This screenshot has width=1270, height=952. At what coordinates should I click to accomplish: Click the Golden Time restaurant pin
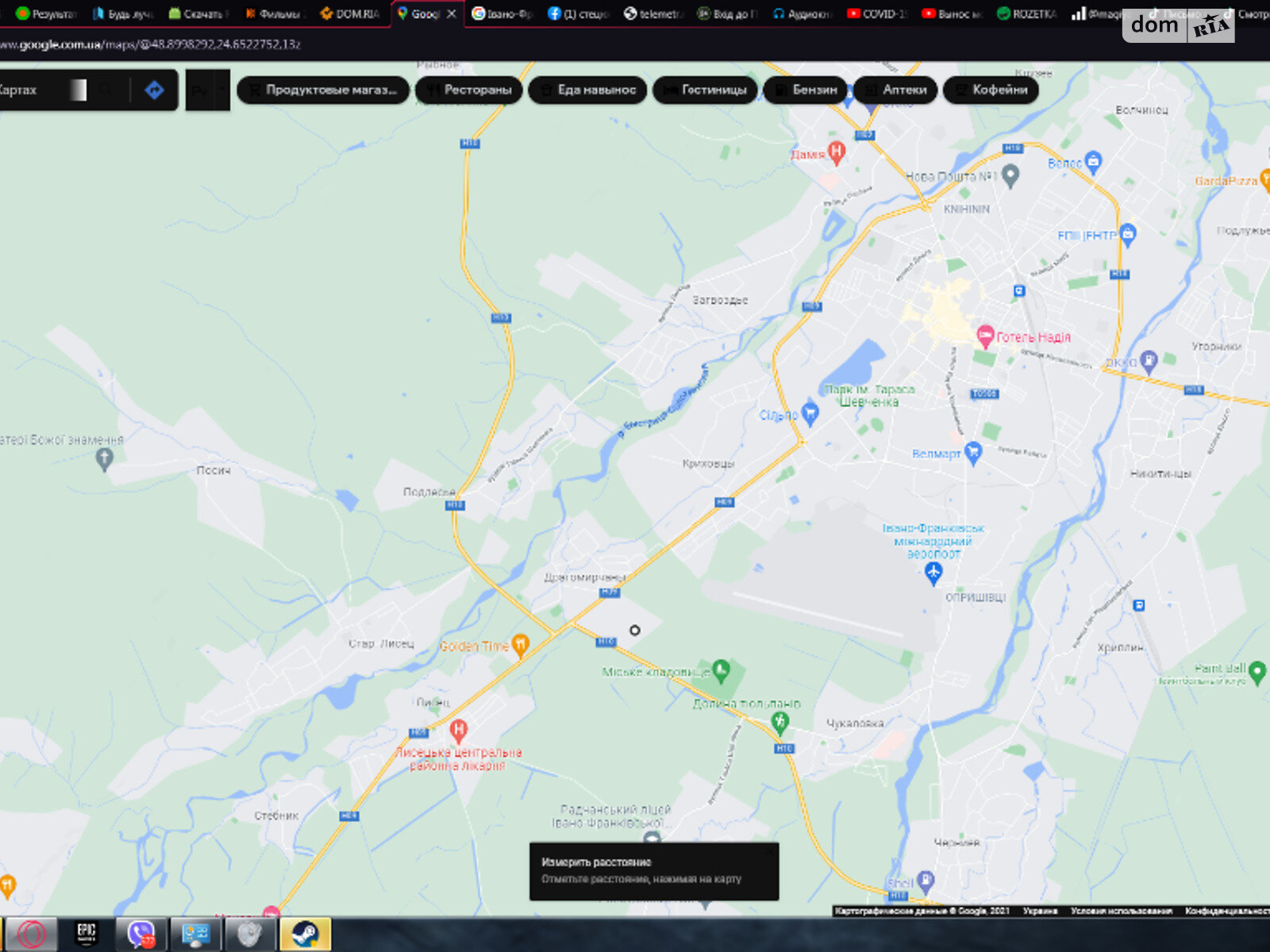(520, 645)
